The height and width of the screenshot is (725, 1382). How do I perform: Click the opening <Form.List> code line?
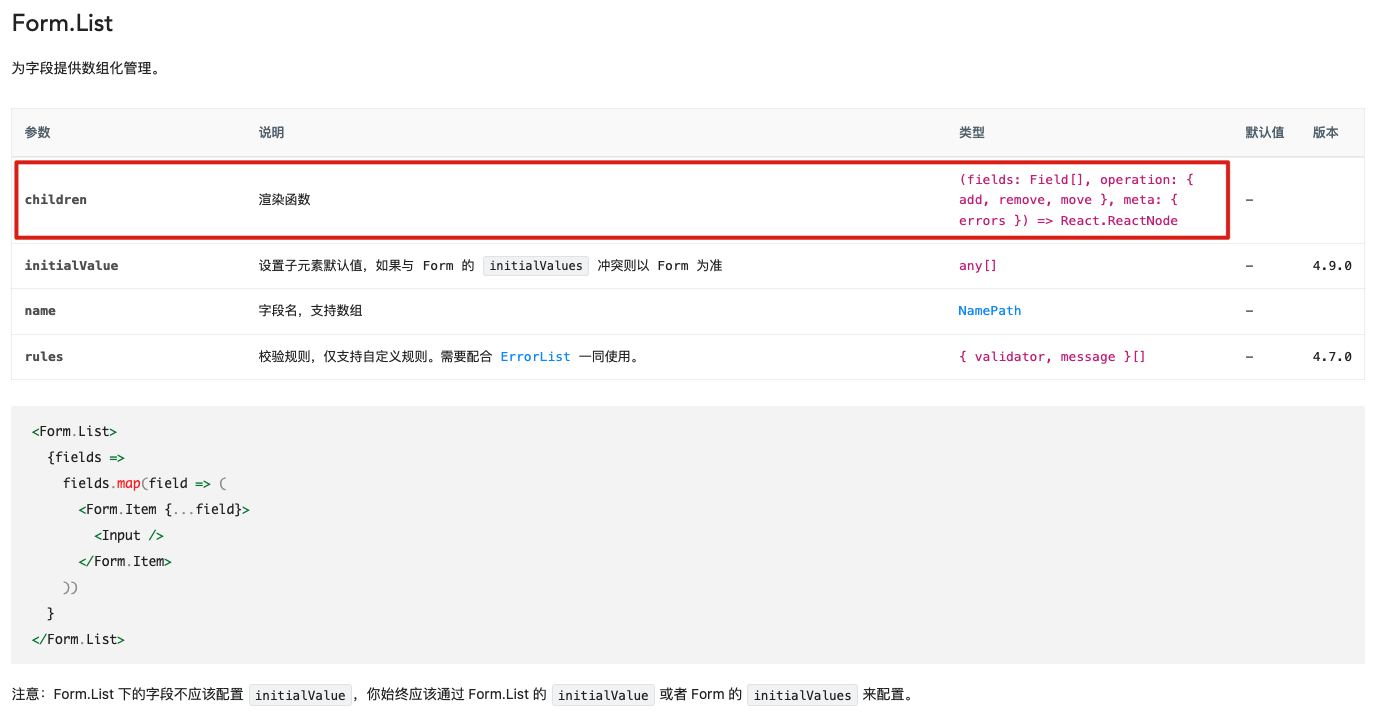pyautogui.click(x=74, y=432)
